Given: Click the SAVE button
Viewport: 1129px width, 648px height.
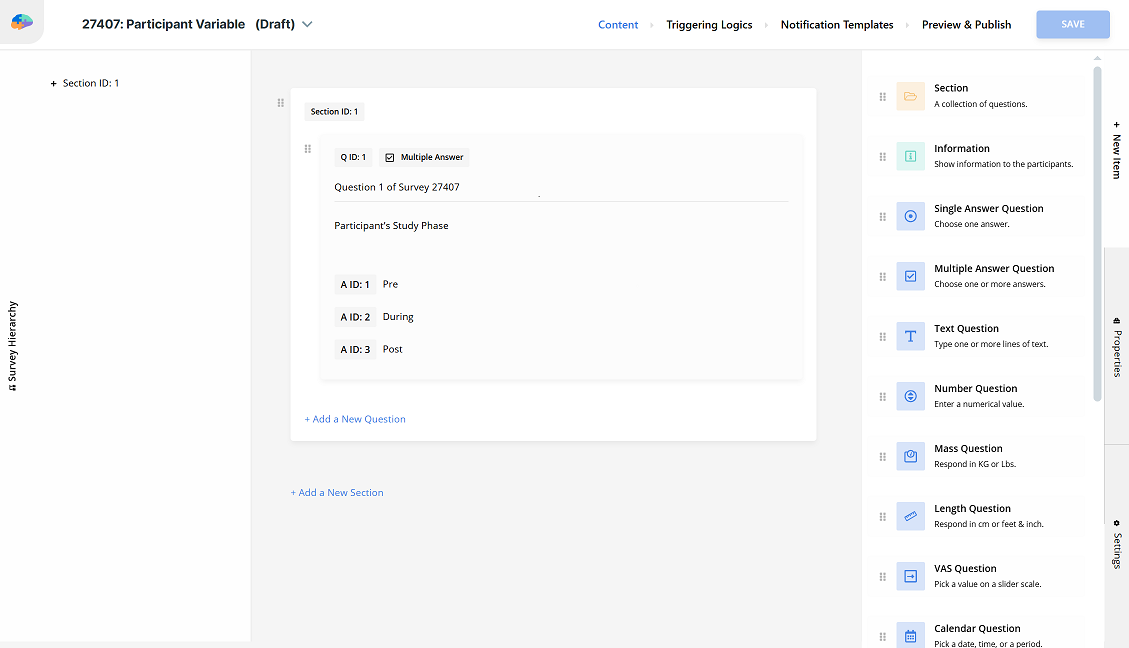Looking at the screenshot, I should click(x=1072, y=25).
